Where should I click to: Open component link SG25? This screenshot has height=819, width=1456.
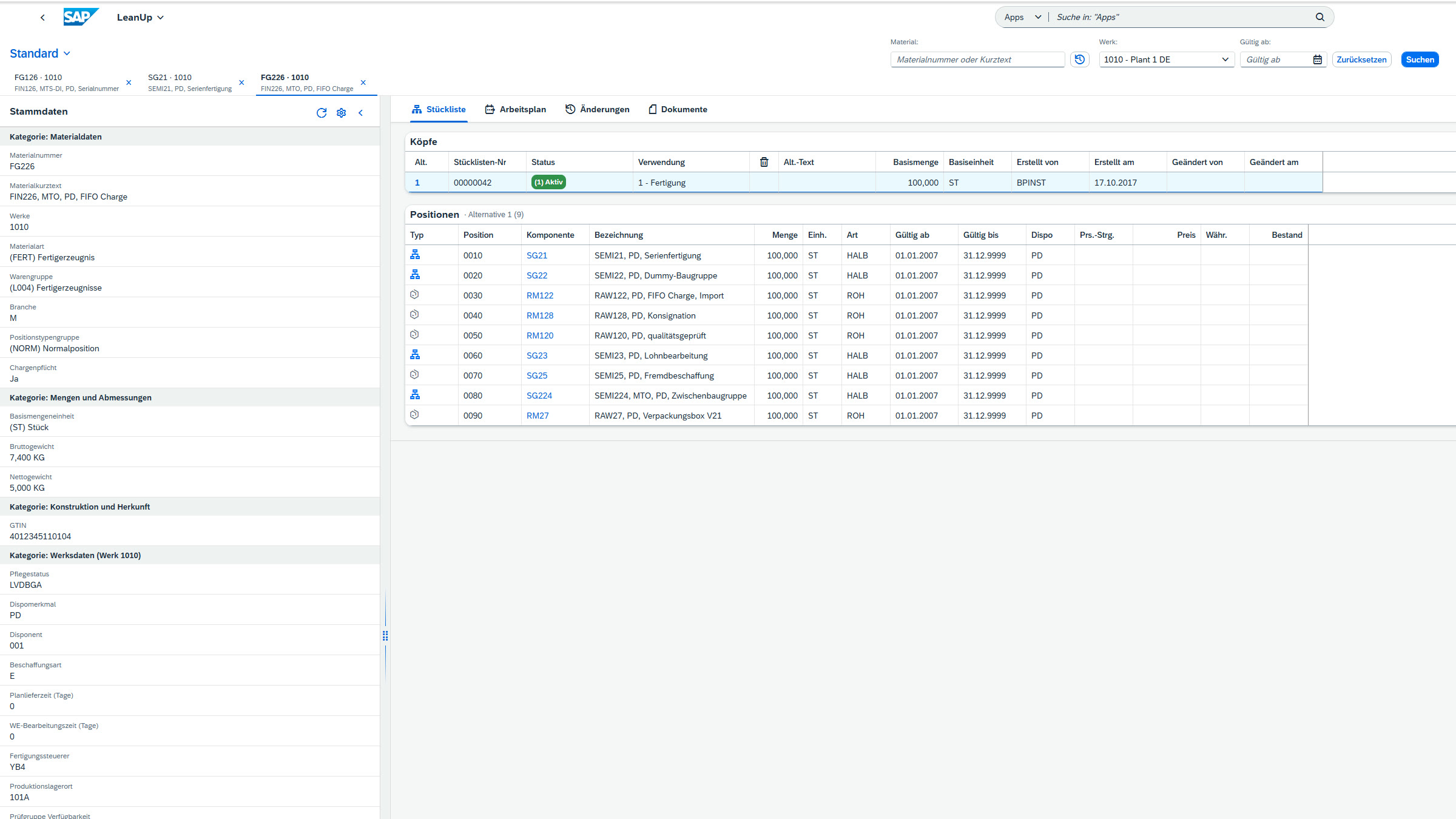point(537,376)
